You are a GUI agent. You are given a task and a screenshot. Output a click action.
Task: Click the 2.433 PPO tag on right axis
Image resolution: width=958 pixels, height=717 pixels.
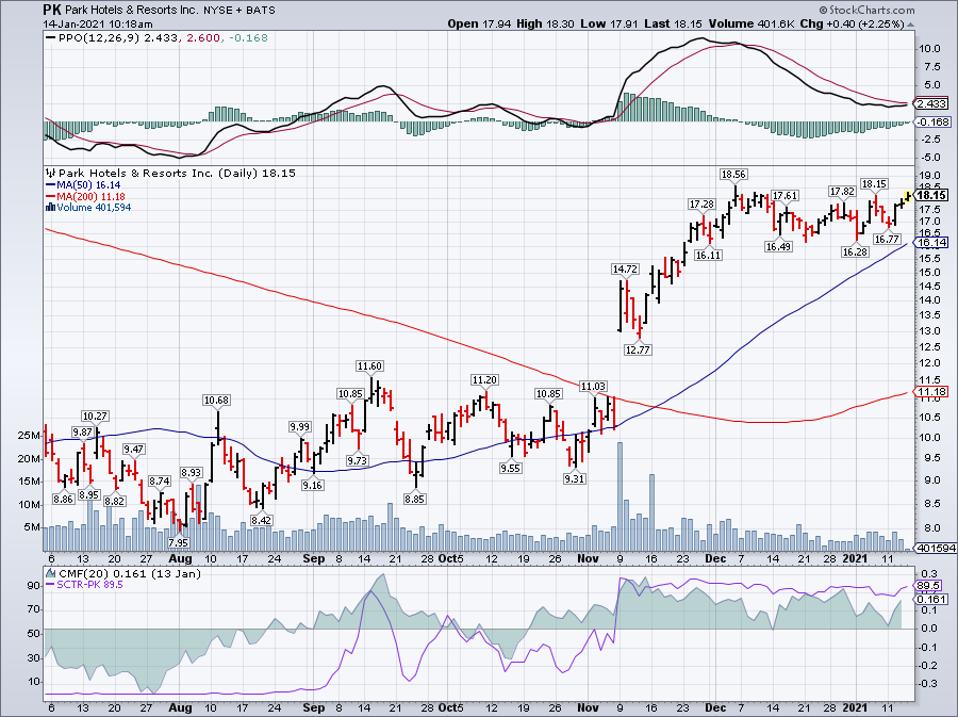[x=932, y=104]
